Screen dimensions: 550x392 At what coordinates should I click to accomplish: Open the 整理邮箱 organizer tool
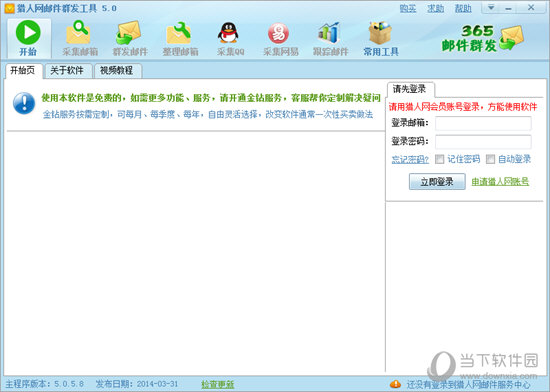[x=180, y=38]
